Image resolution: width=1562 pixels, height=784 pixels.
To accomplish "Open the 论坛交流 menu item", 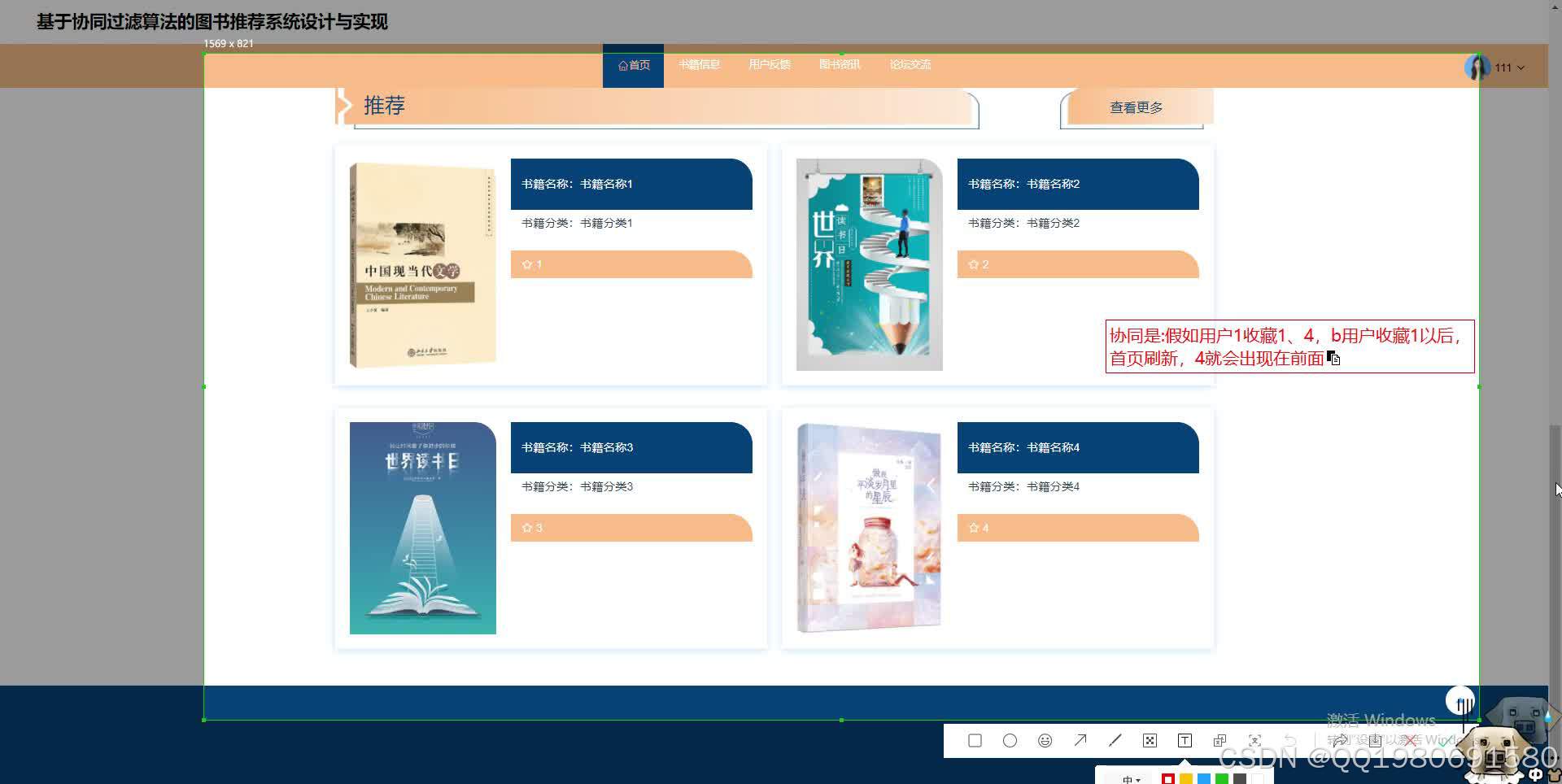I will coord(910,65).
